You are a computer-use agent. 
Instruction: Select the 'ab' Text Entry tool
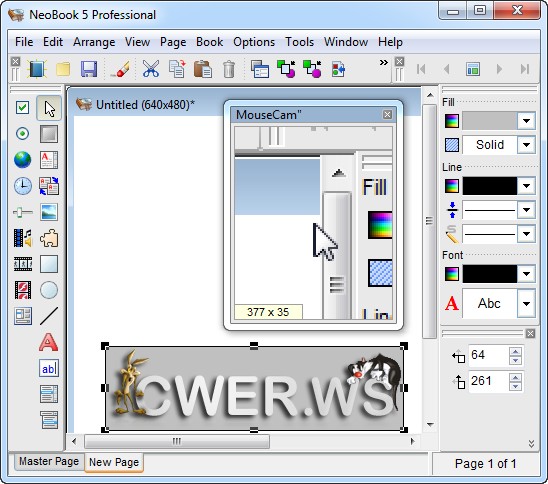49,368
